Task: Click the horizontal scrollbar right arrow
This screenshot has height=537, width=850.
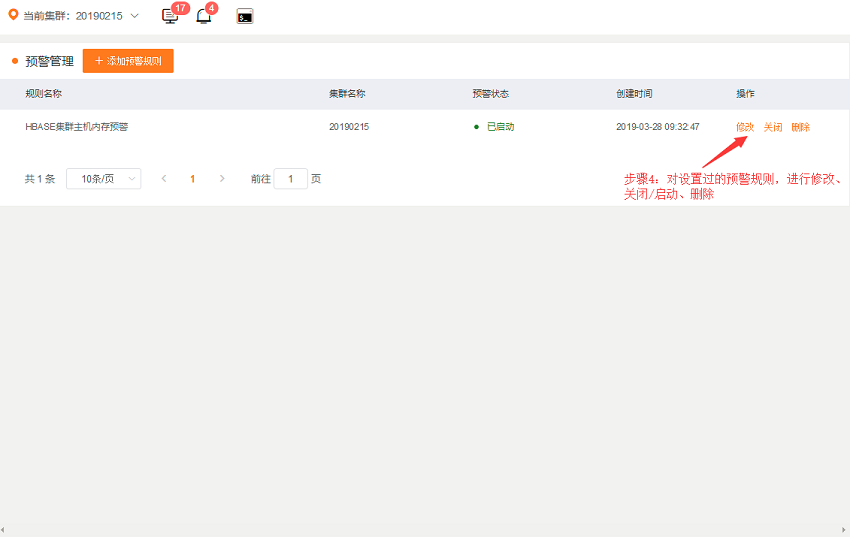Action: point(843,530)
